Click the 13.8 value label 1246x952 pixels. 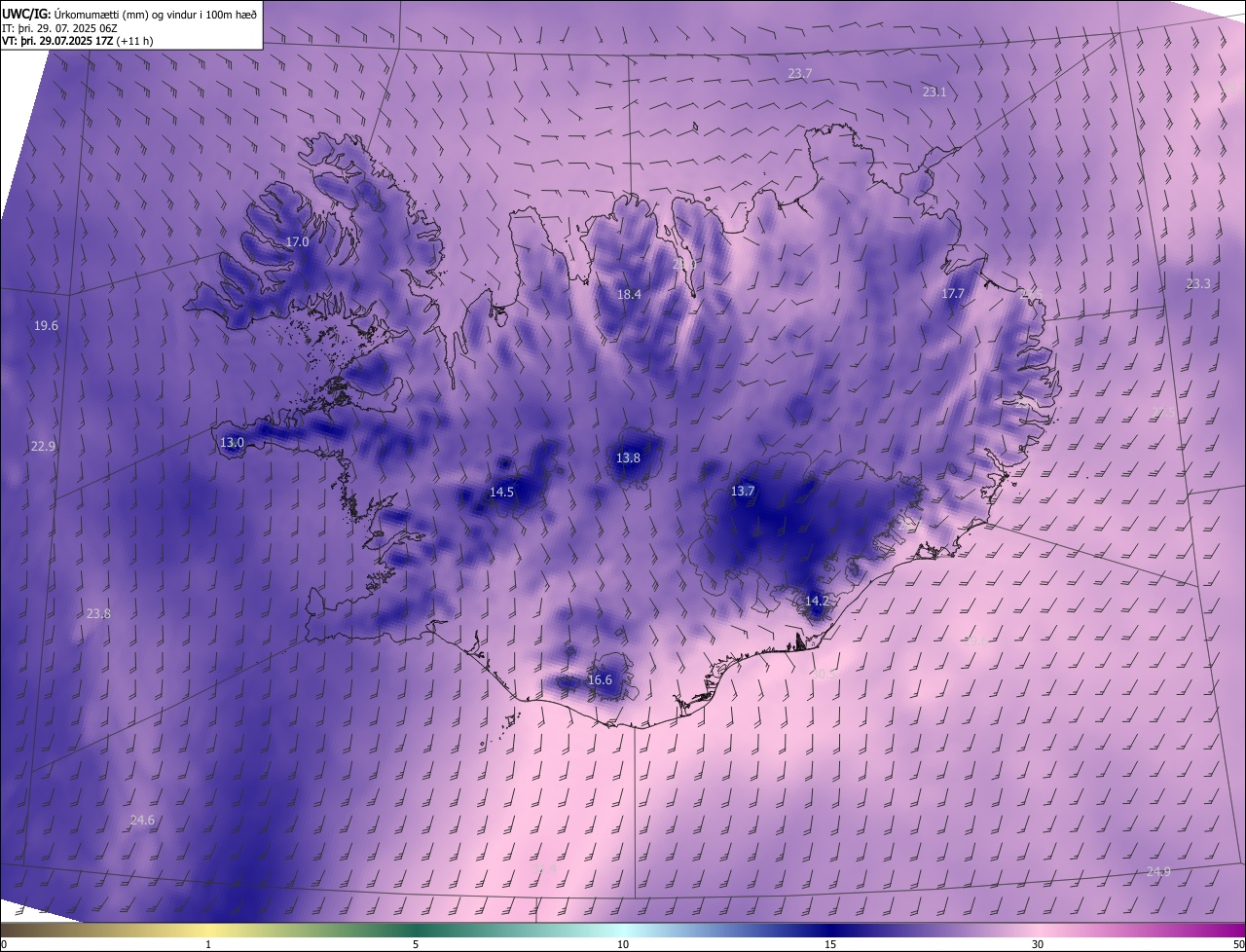click(628, 458)
